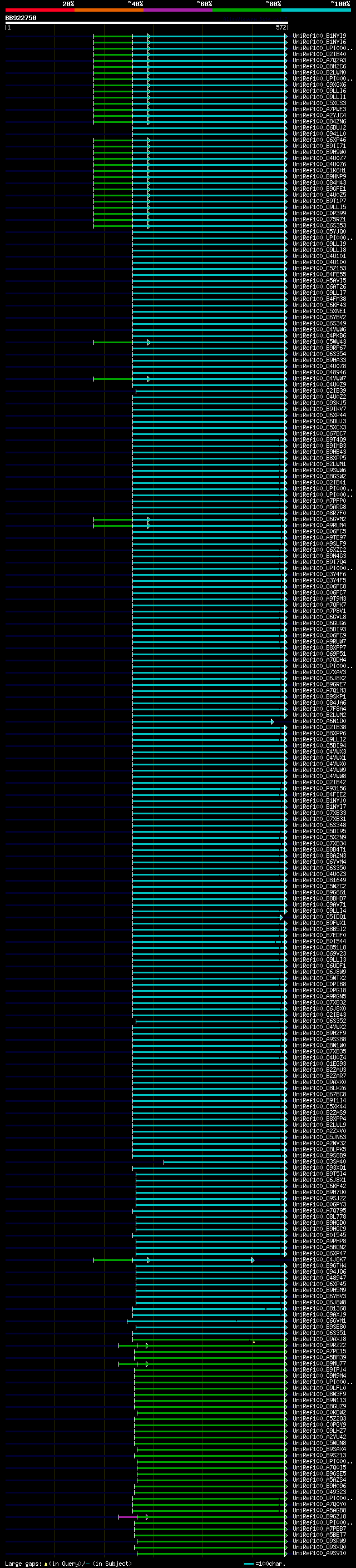356x1568 pixels.
Task: Select hit label UniRef100_A7Q2A3
Action: 319,60
